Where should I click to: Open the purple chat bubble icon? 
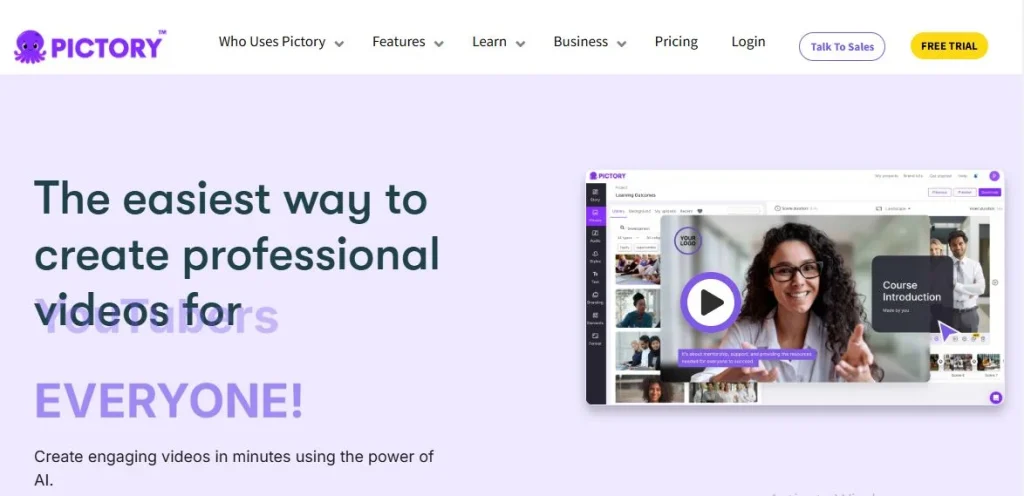[x=995, y=397]
